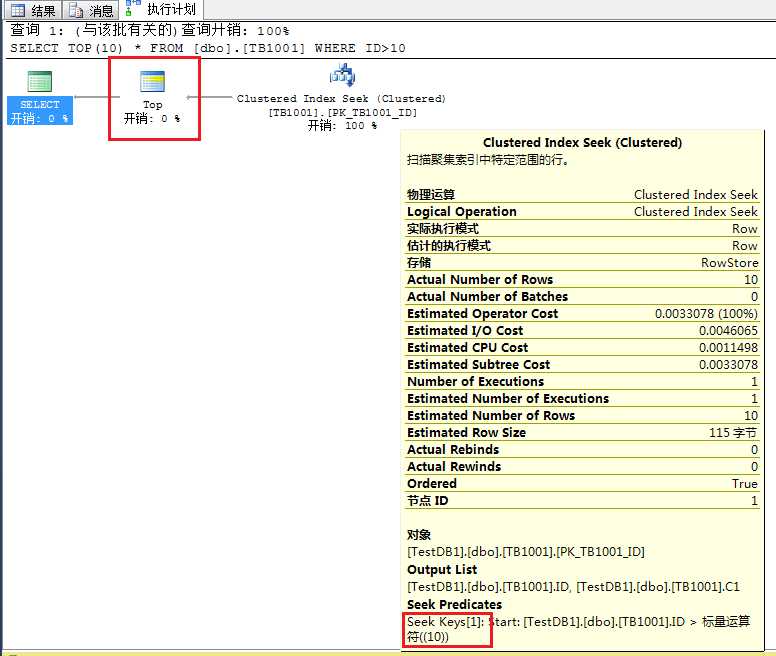Click the Estimated Number of Rows row
The height and width of the screenshot is (656, 776).
pyautogui.click(x=582, y=415)
